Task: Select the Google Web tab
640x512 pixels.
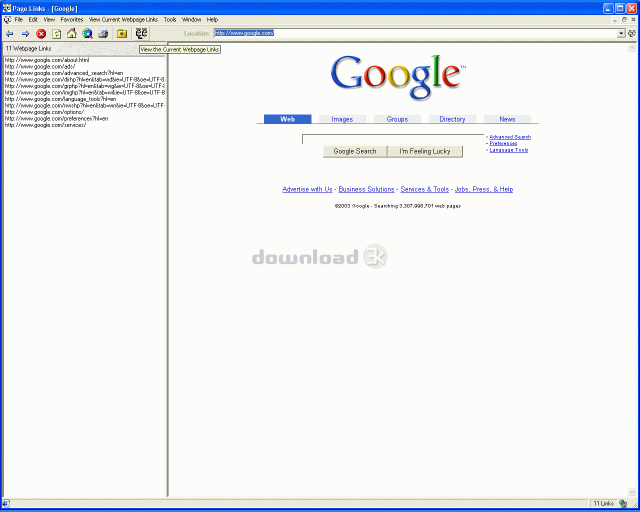Action: 287,119
